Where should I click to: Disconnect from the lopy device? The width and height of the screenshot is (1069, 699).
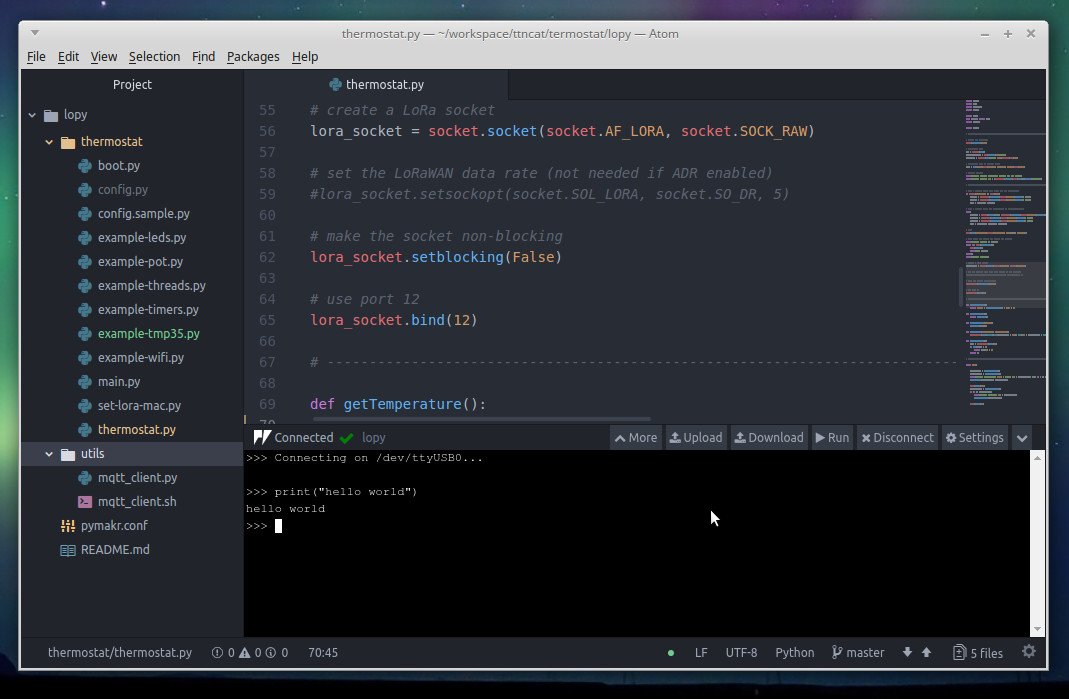click(x=897, y=438)
